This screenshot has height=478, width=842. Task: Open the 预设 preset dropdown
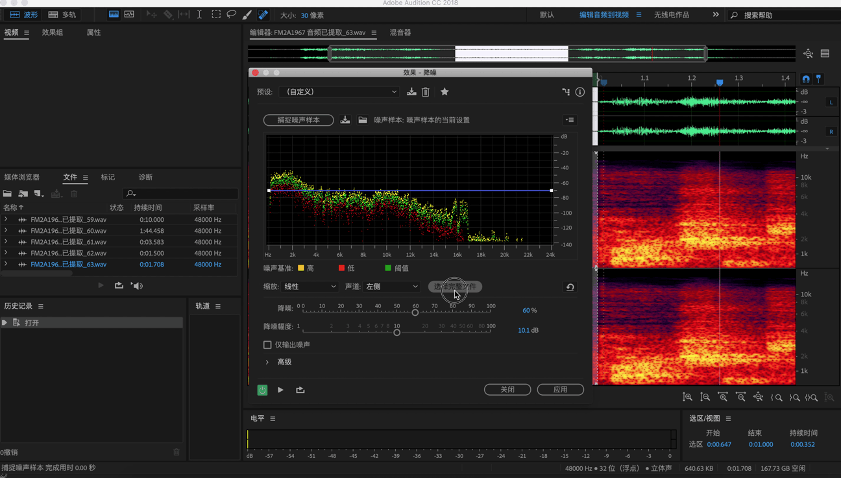point(340,92)
